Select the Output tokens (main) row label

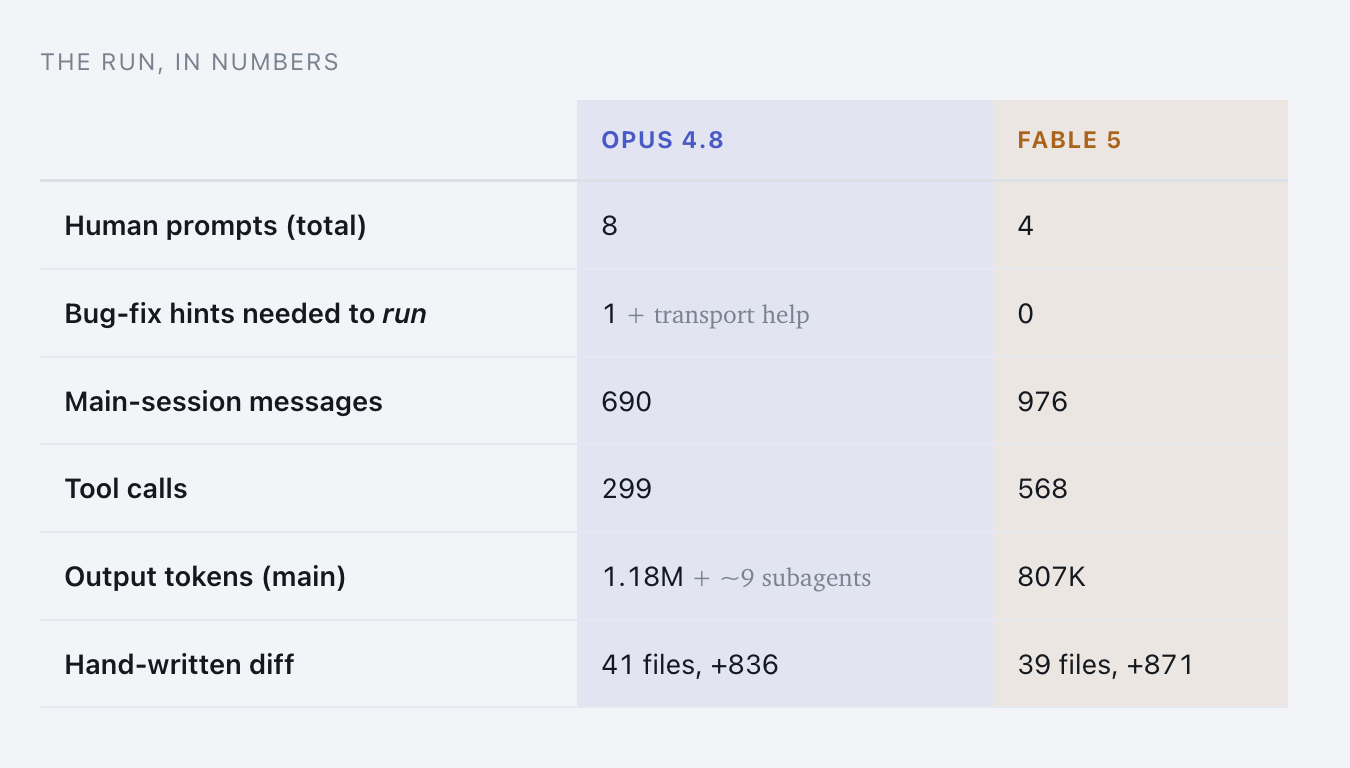(x=205, y=577)
